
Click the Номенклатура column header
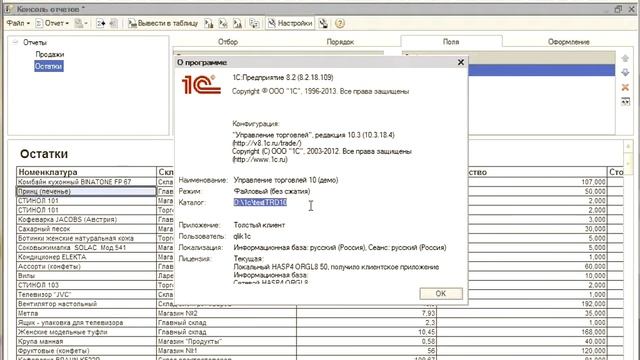(x=86, y=172)
